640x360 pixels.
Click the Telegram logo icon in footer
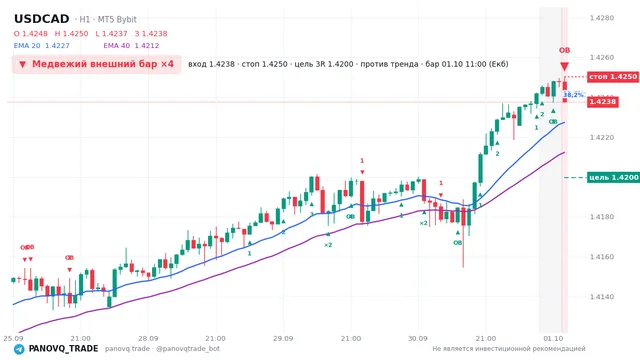click(x=19, y=349)
